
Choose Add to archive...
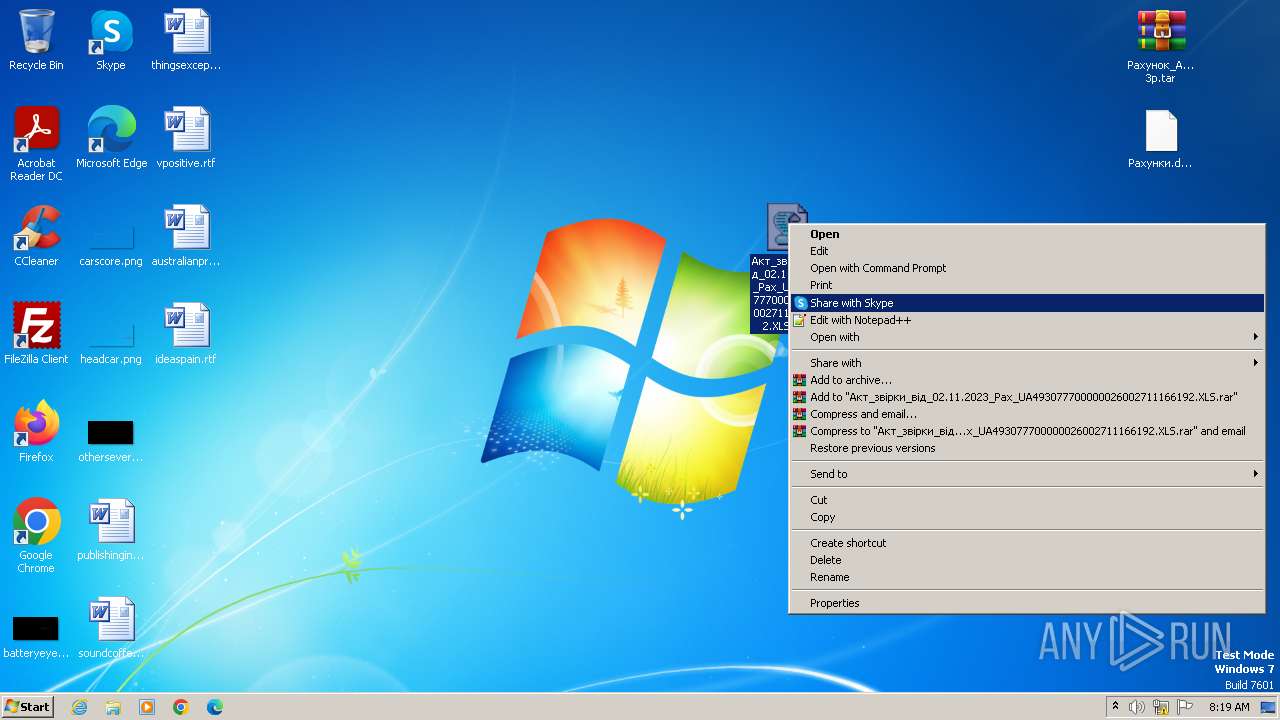(x=1026, y=380)
